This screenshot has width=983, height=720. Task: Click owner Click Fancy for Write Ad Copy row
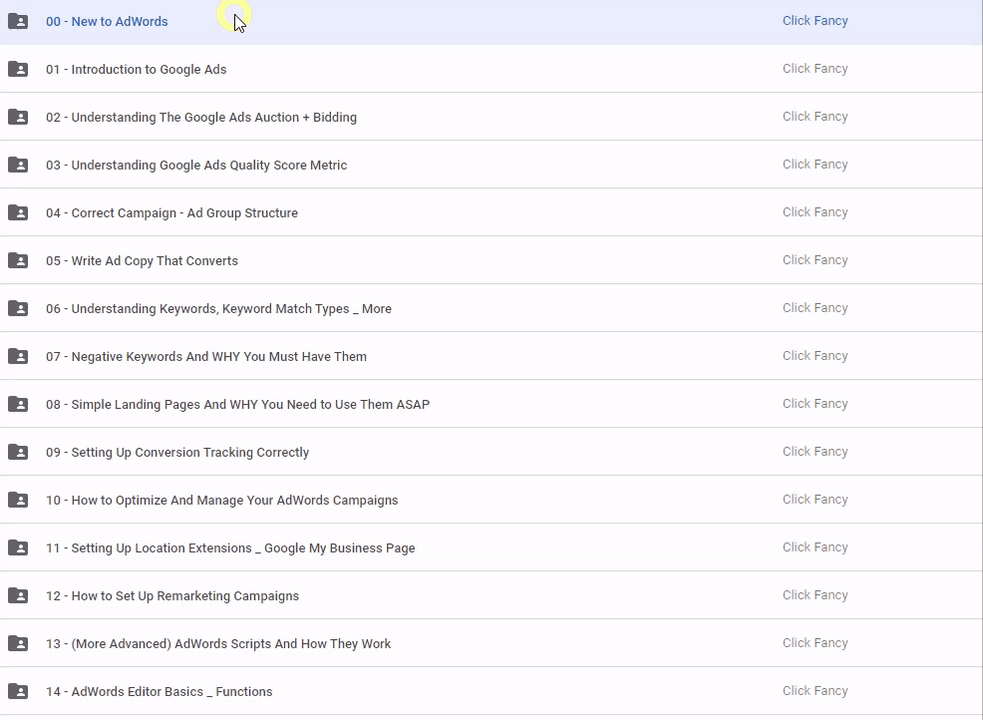(815, 260)
